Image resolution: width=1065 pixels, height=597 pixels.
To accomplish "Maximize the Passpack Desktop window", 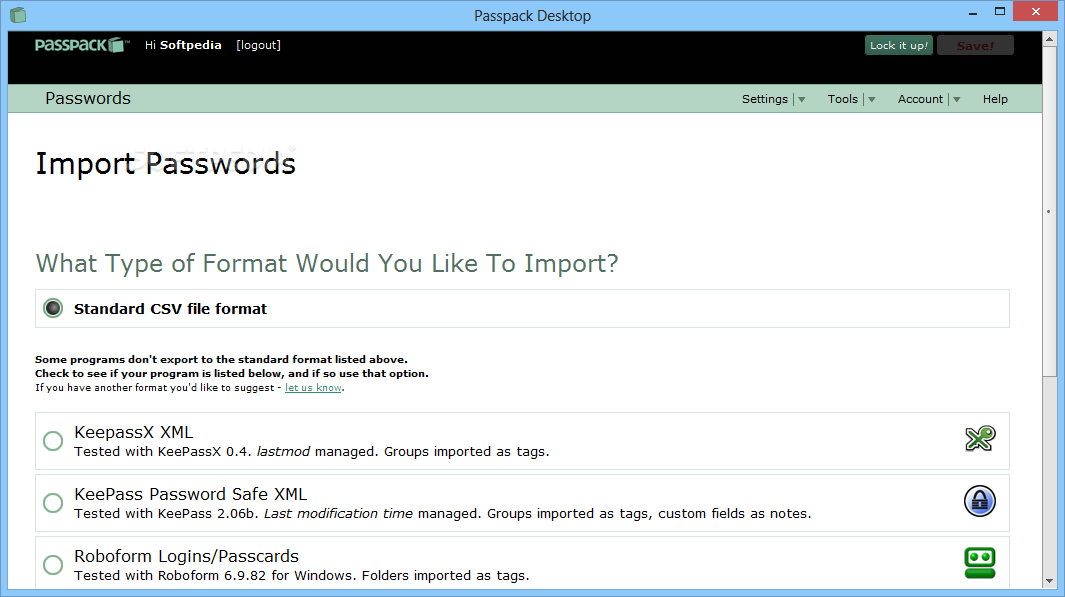I will click(1000, 12).
